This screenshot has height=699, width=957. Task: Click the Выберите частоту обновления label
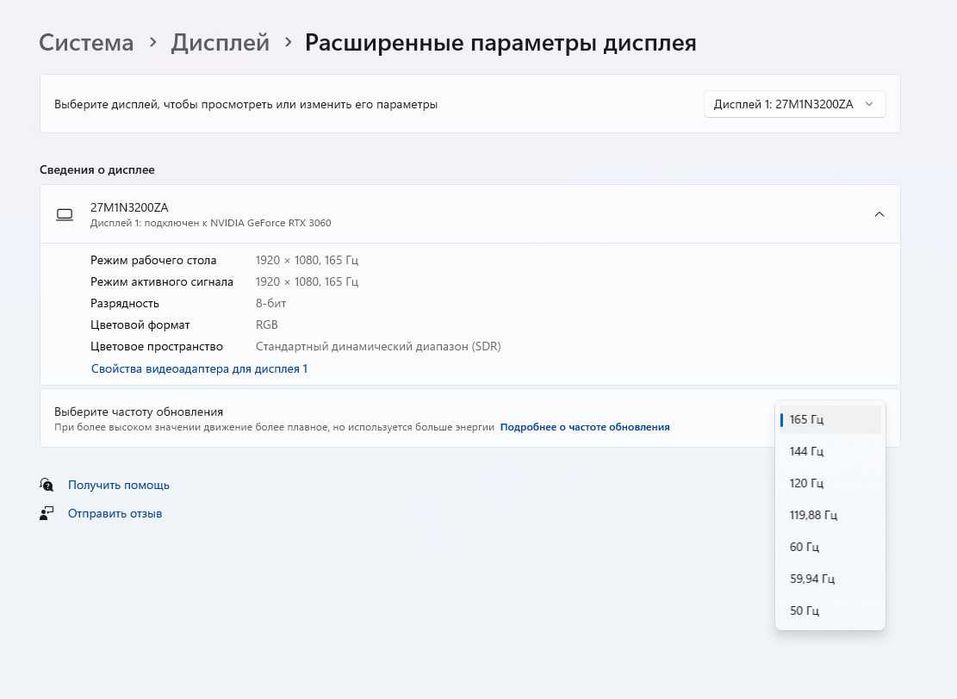(139, 411)
